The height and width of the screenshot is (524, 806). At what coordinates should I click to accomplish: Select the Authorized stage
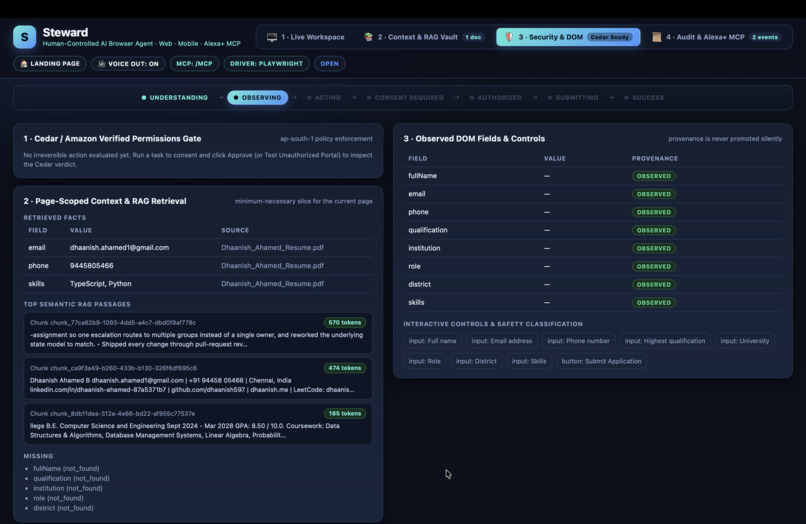point(496,98)
